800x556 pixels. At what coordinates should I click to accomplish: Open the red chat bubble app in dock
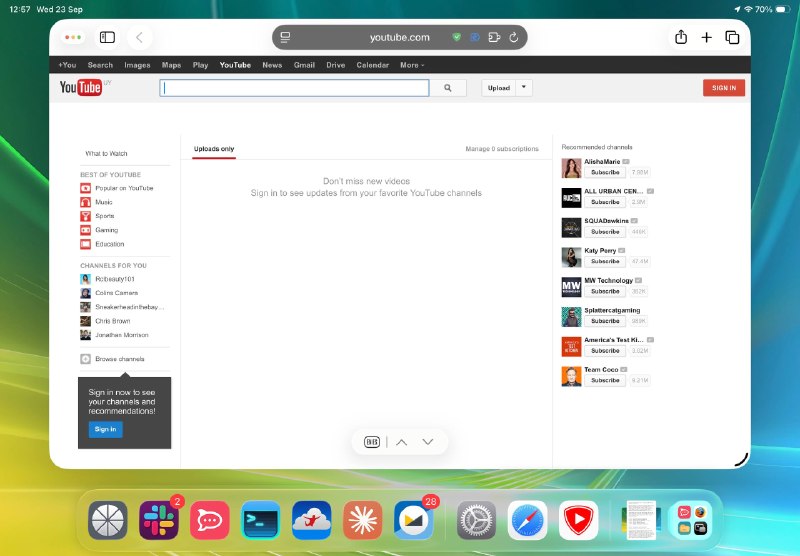point(210,520)
